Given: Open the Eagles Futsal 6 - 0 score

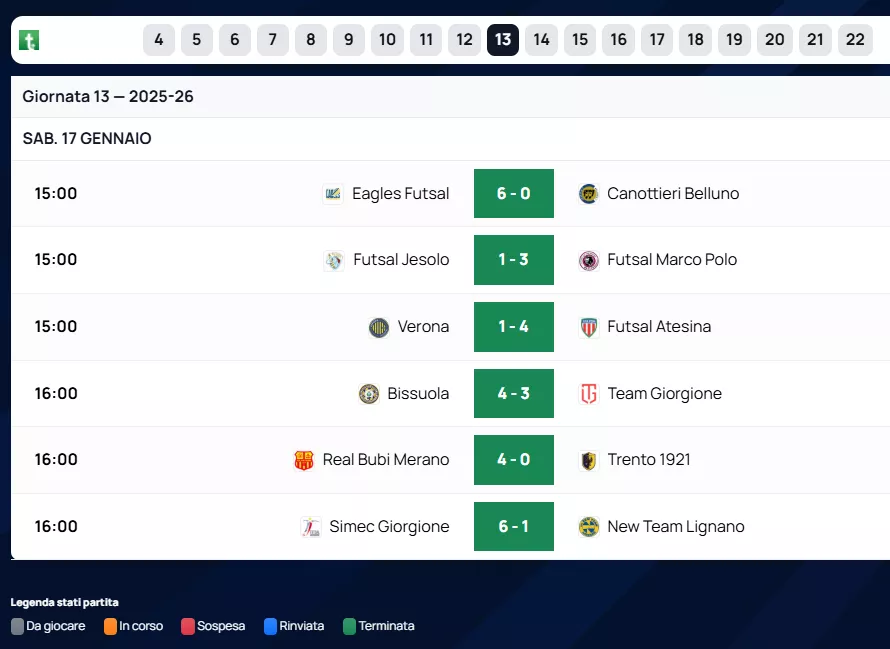Looking at the screenshot, I should [514, 194].
